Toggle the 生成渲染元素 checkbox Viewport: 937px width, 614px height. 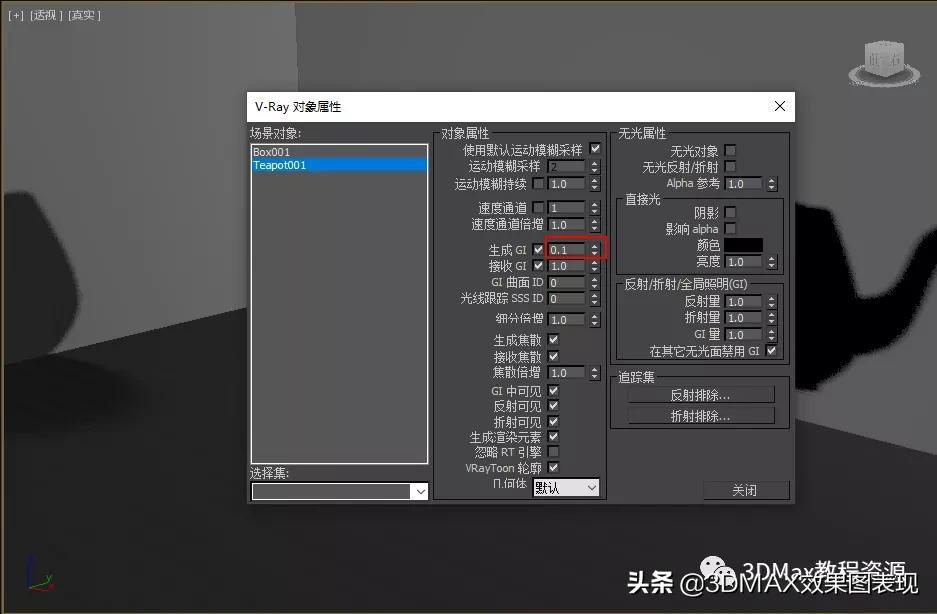point(553,437)
